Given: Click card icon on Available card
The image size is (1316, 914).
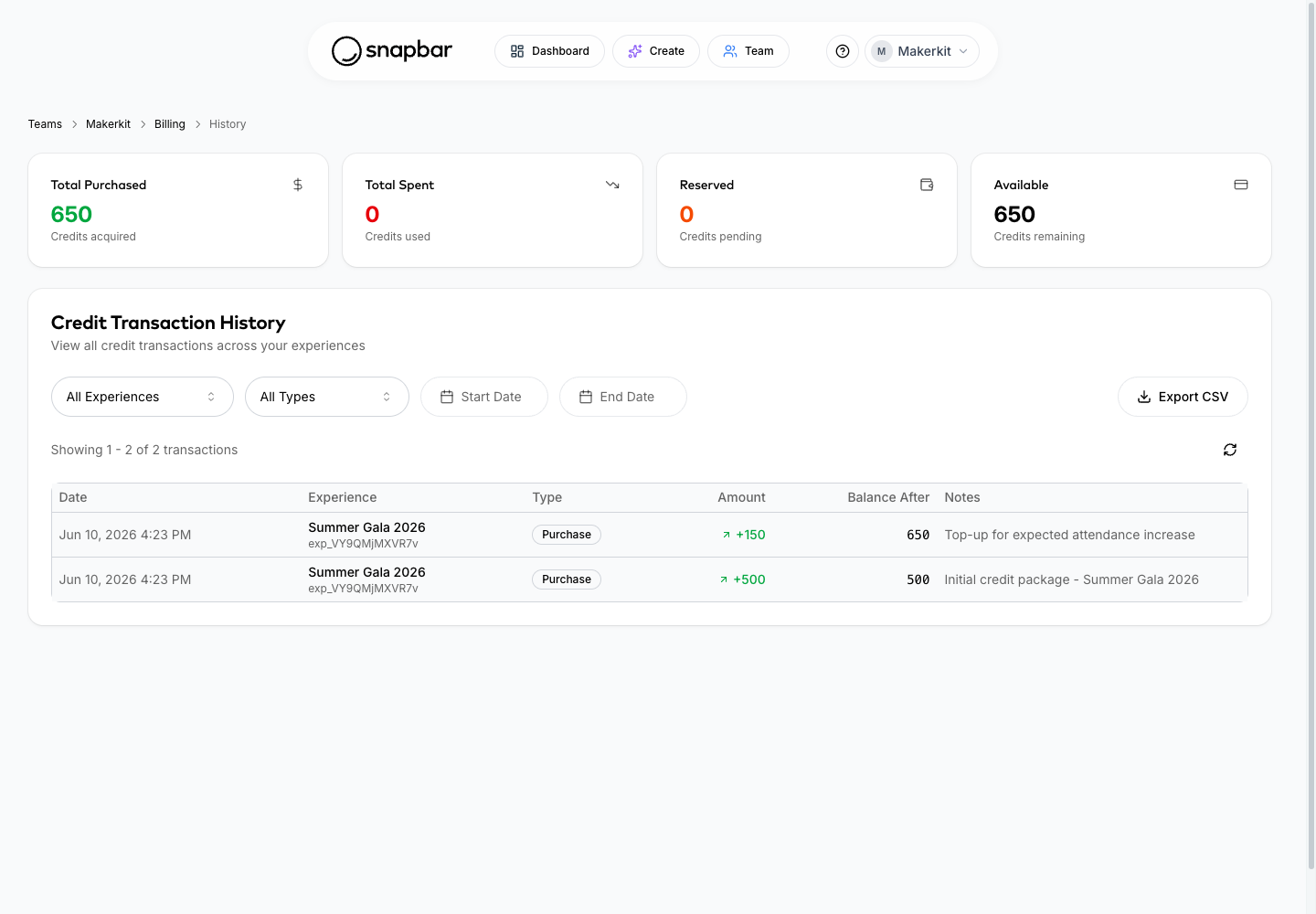Looking at the screenshot, I should [1241, 185].
